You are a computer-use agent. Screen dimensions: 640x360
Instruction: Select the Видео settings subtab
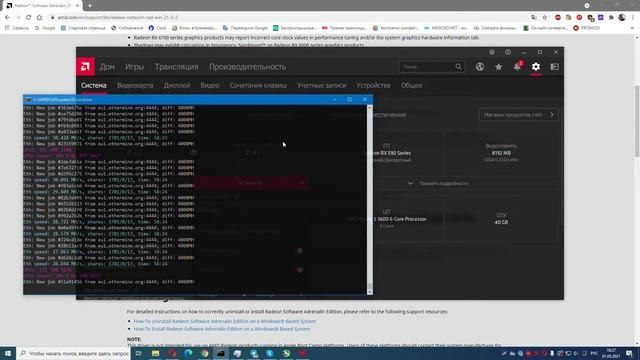(210, 85)
